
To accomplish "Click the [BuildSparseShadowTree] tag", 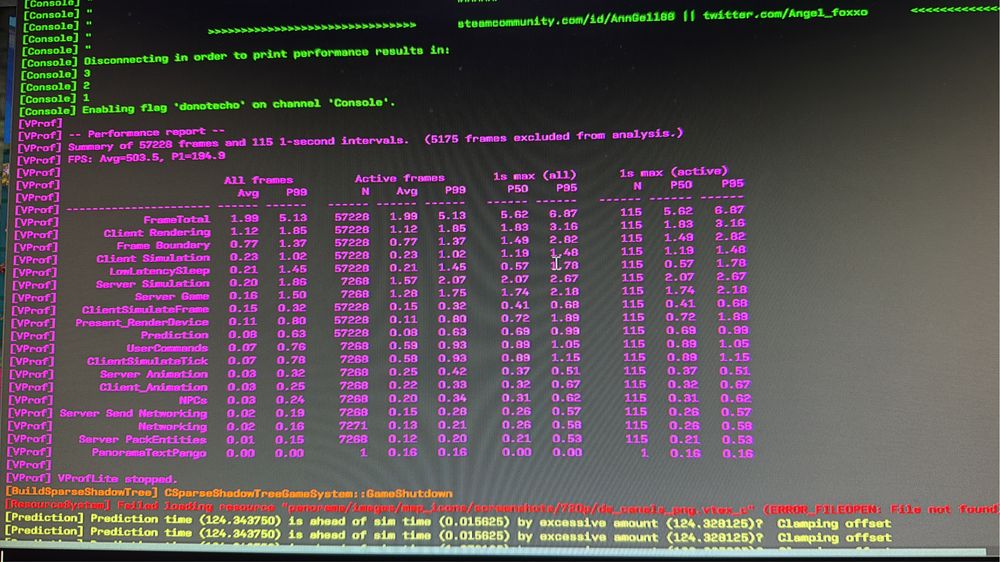I will coord(81,492).
